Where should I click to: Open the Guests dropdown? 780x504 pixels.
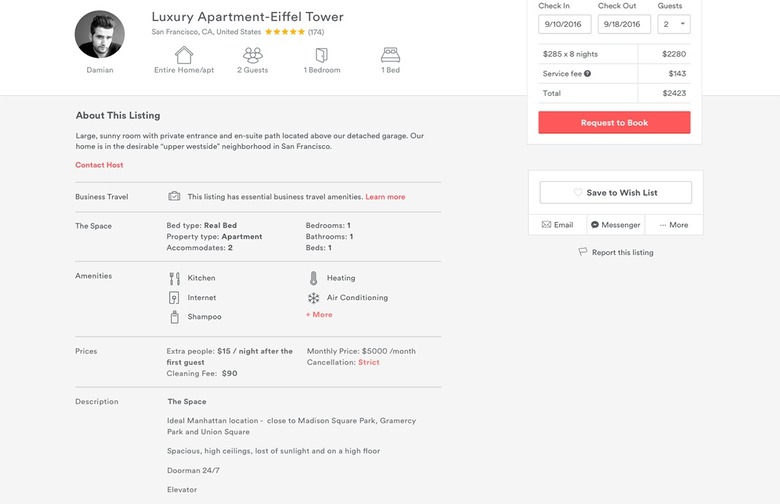click(x=673, y=24)
